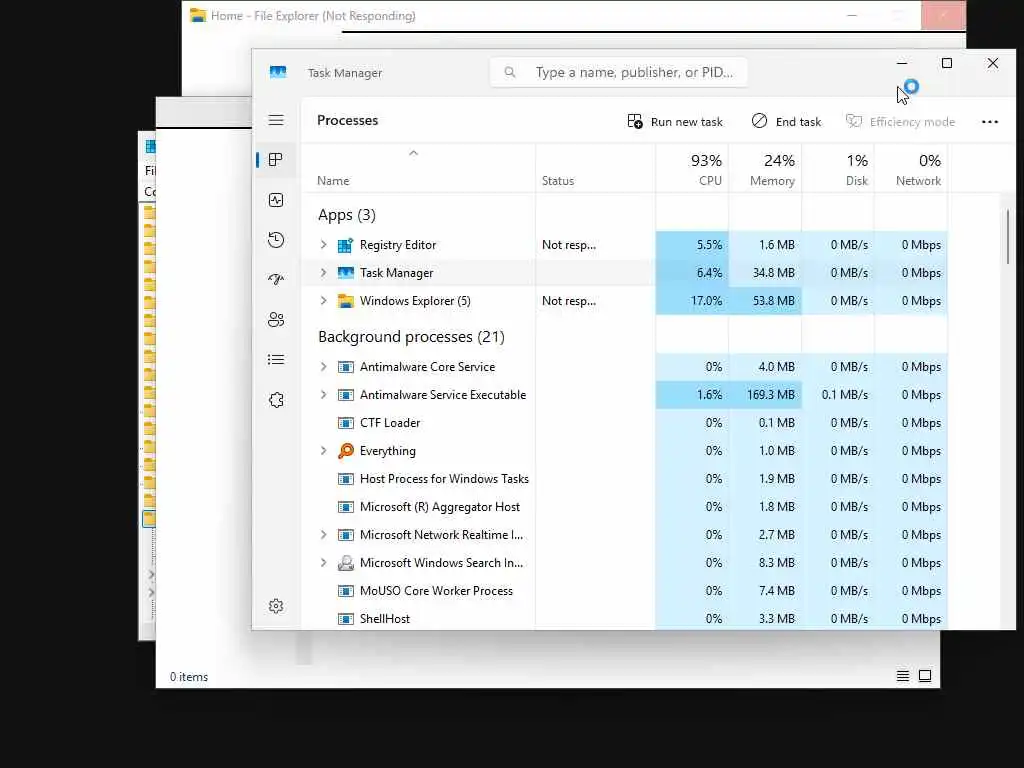This screenshot has width=1024, height=768.
Task: Open App history sidebar page
Action: click(276, 240)
